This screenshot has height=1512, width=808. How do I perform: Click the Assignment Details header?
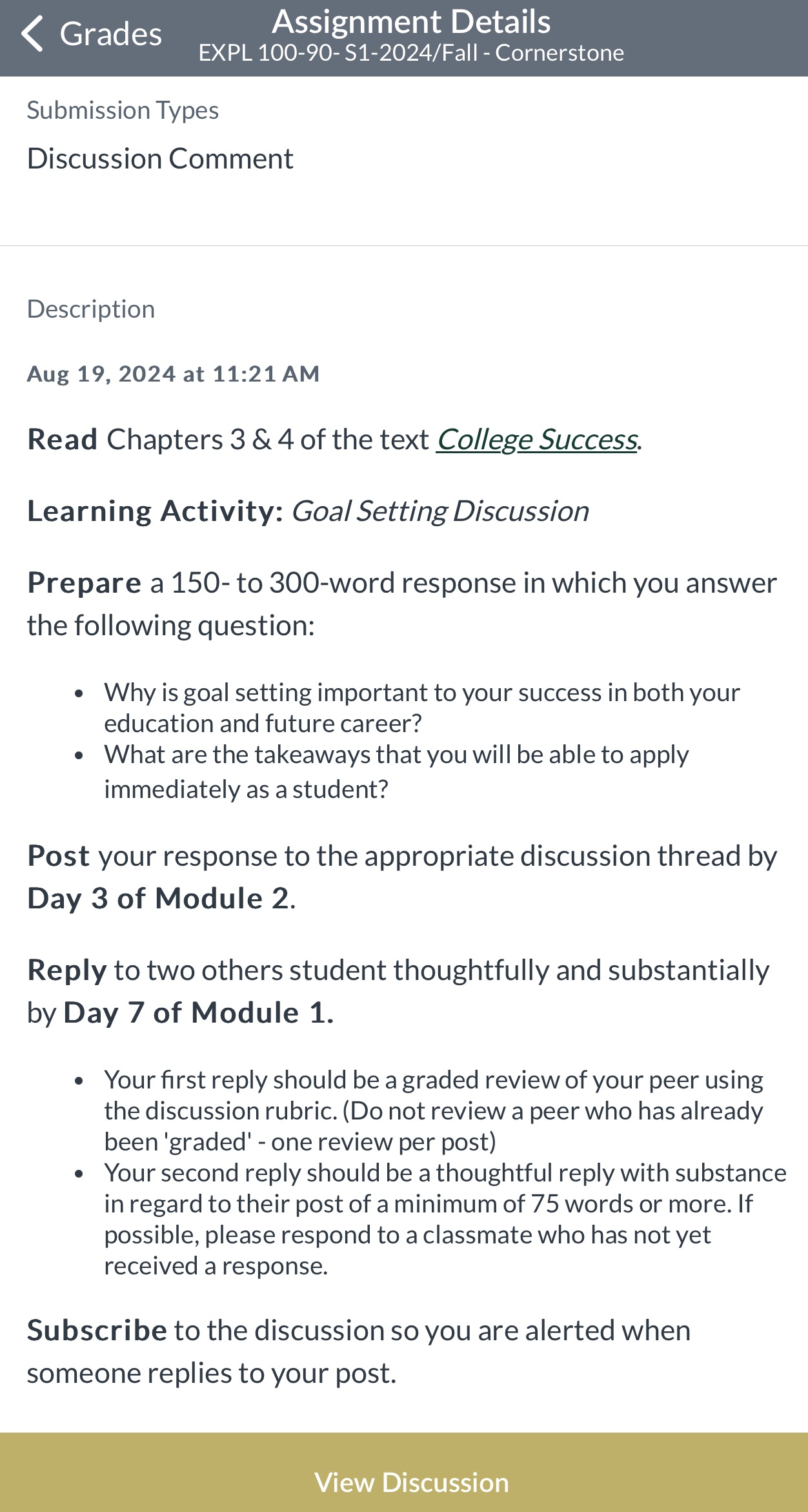tap(411, 21)
